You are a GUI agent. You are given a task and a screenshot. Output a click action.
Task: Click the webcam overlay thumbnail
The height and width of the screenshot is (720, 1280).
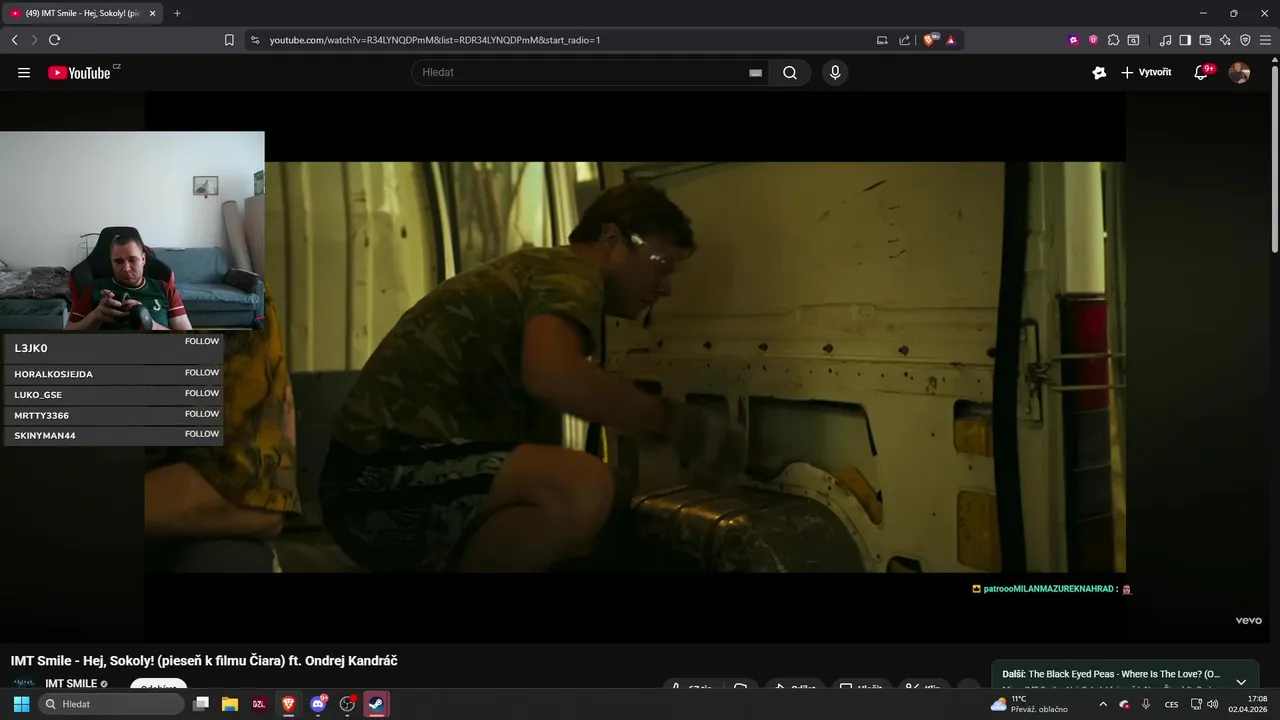click(x=132, y=230)
